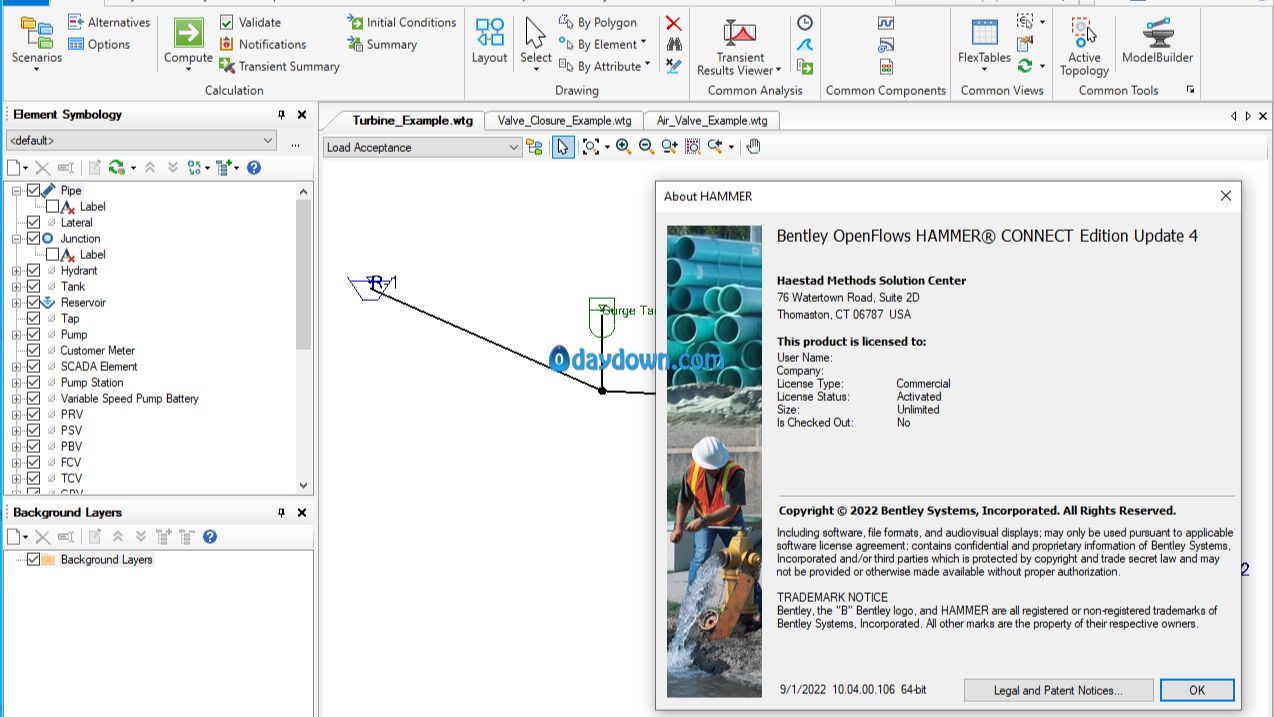Open Legal and Patent Notices
This screenshot has height=717, width=1274.
1058,690
